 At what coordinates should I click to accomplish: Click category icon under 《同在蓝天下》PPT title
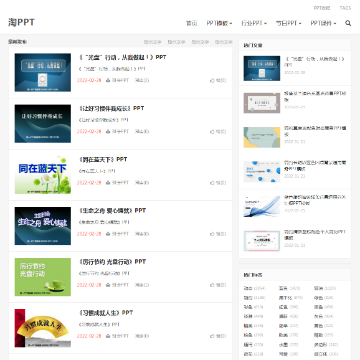pos(108,183)
